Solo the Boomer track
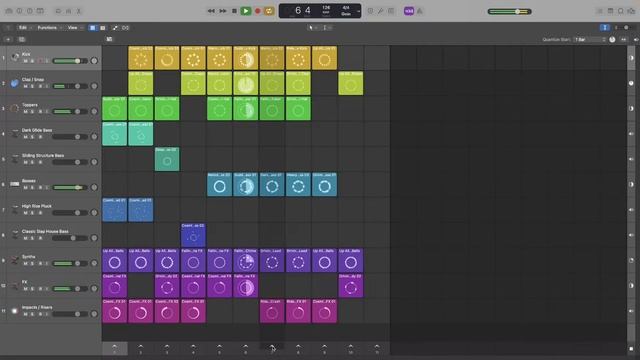Viewport: 640px width, 360px height. click(33, 188)
